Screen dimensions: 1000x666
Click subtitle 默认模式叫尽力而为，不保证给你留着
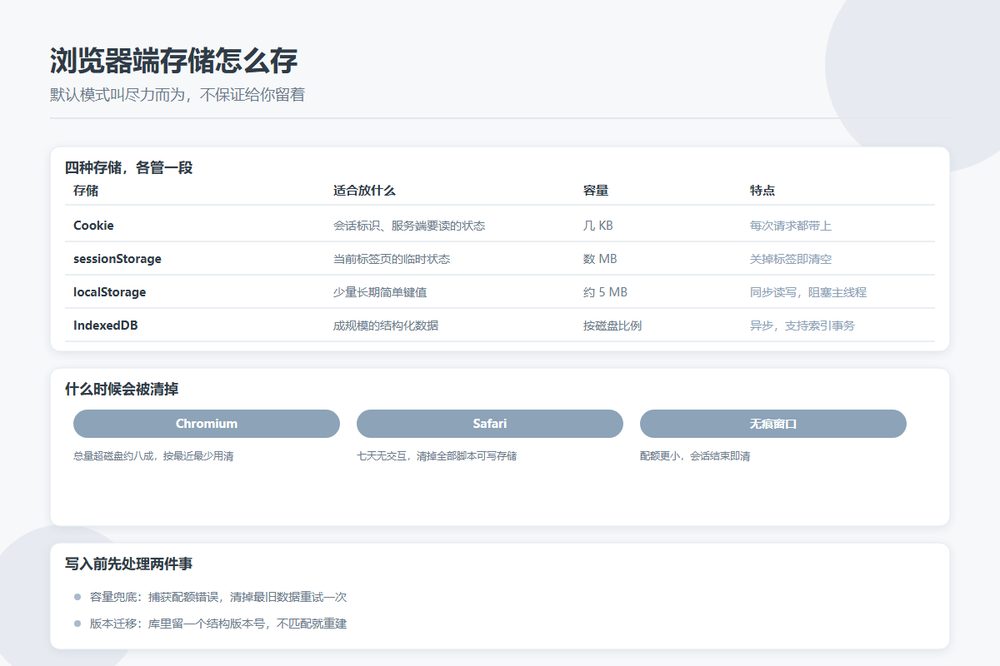pyautogui.click(x=177, y=94)
